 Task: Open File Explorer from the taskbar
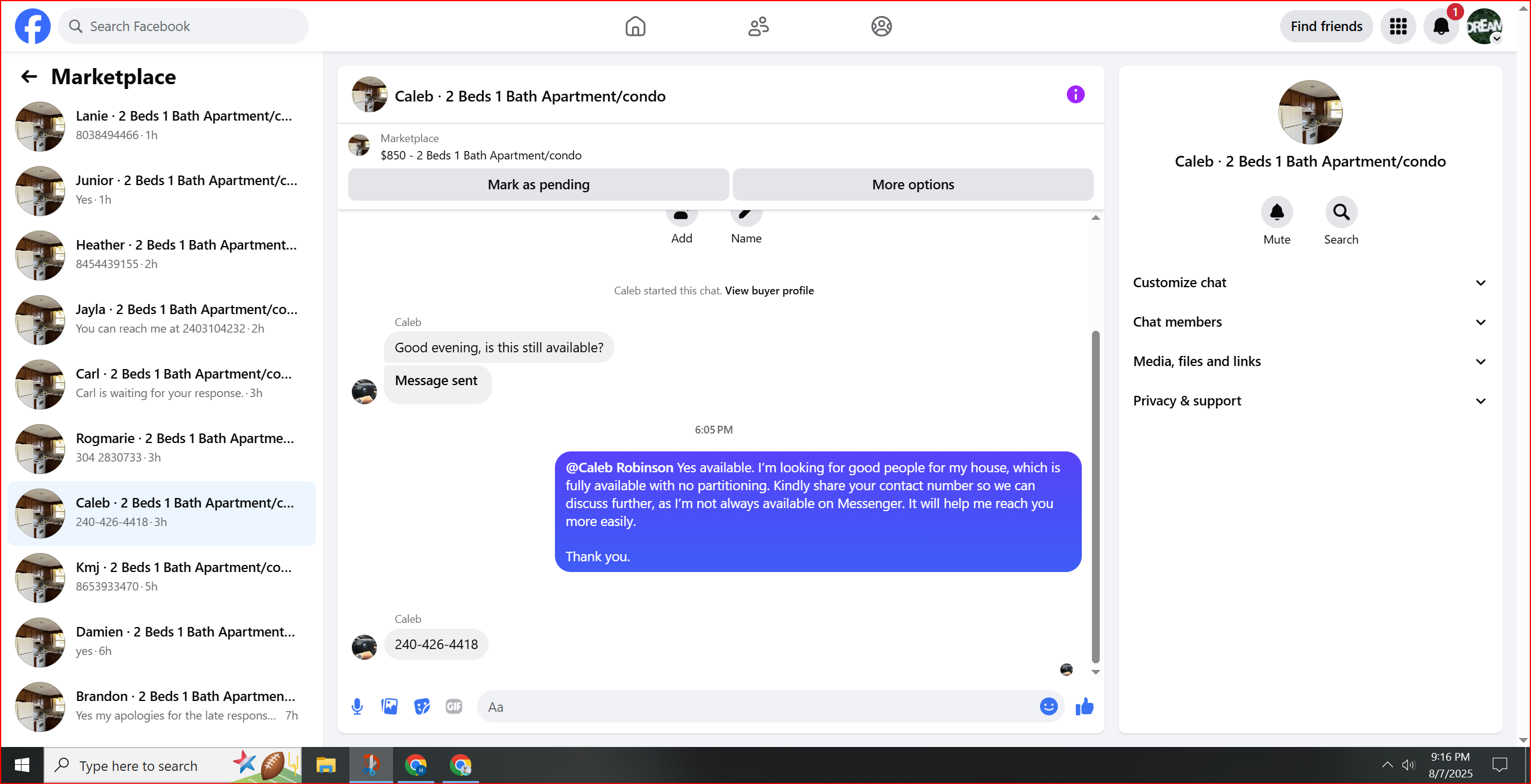pyautogui.click(x=326, y=765)
